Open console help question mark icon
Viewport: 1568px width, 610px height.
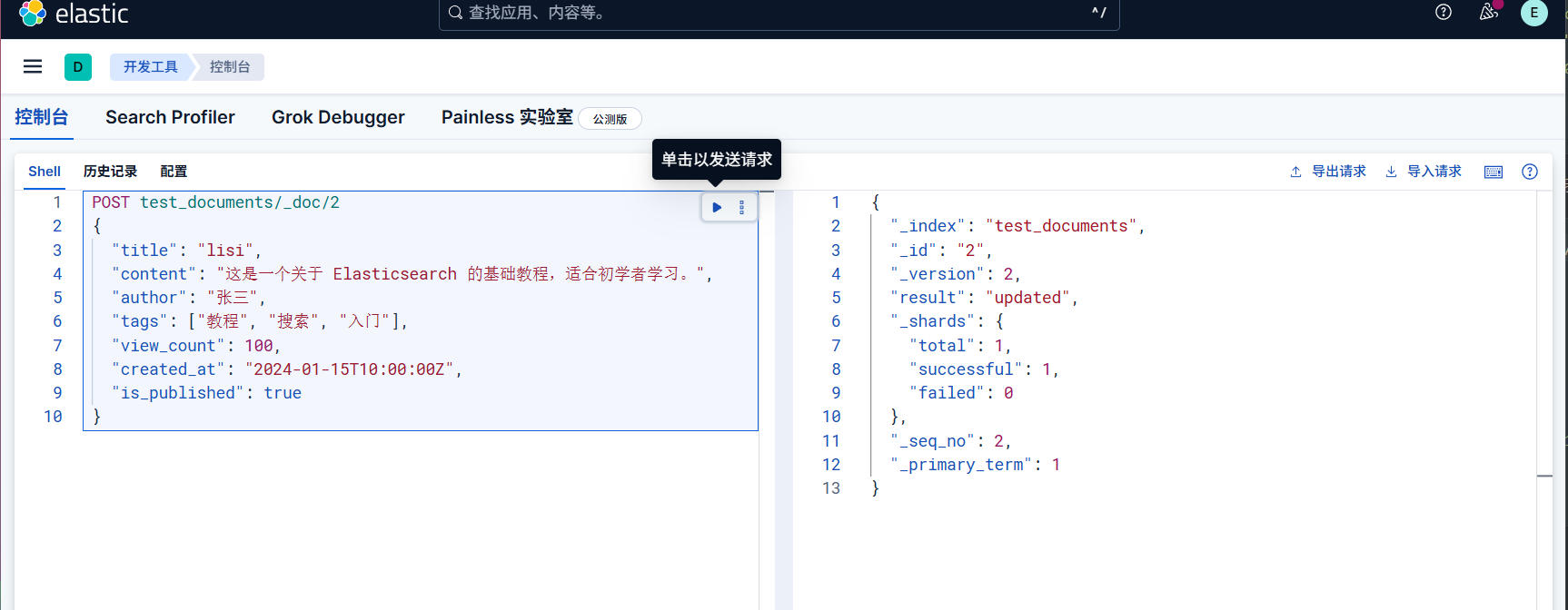pos(1530,172)
